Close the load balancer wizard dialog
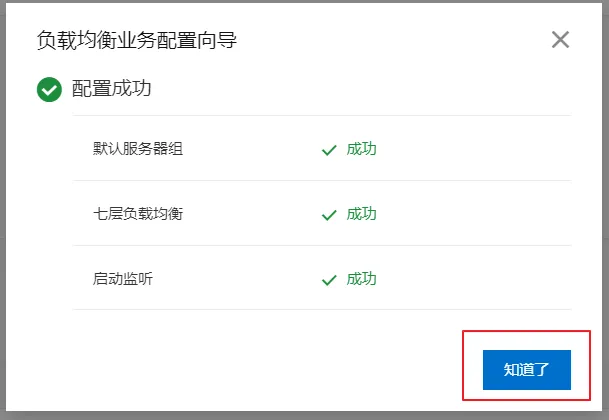Image resolution: width=609 pixels, height=420 pixels. pyautogui.click(x=560, y=40)
